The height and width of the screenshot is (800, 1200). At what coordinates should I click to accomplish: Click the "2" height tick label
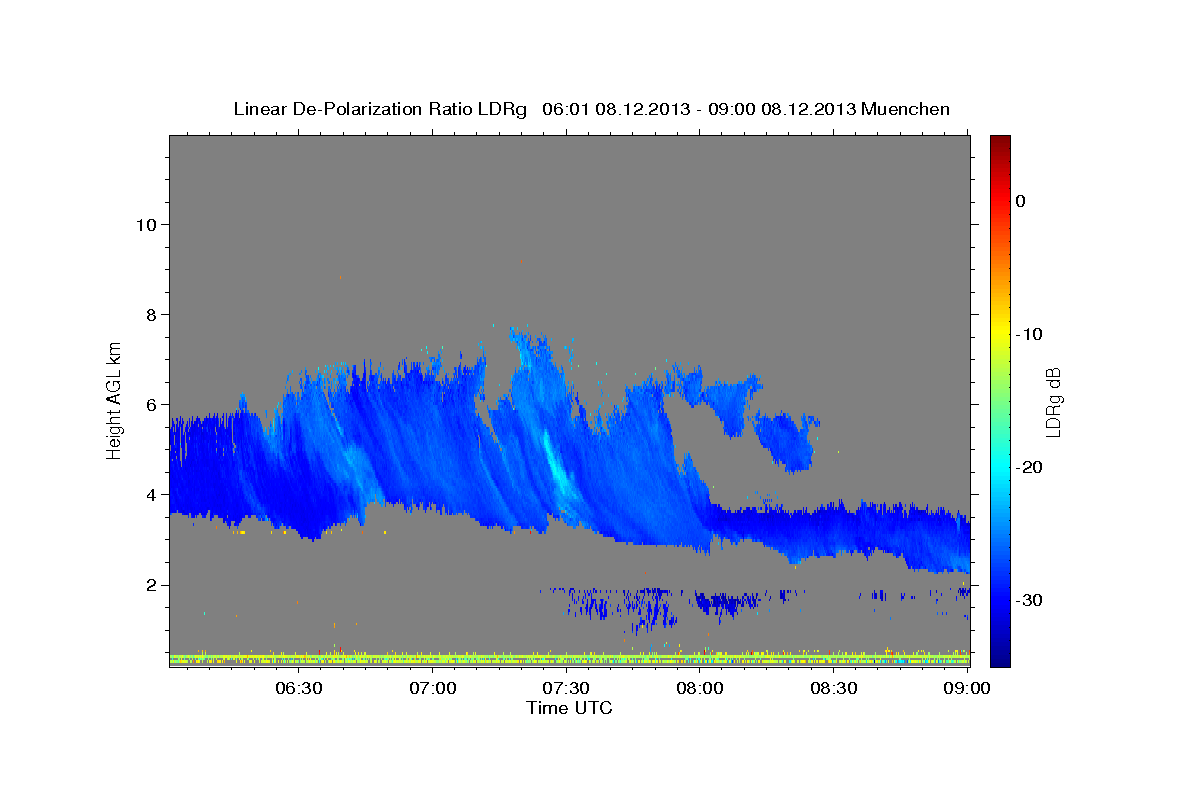[x=152, y=584]
